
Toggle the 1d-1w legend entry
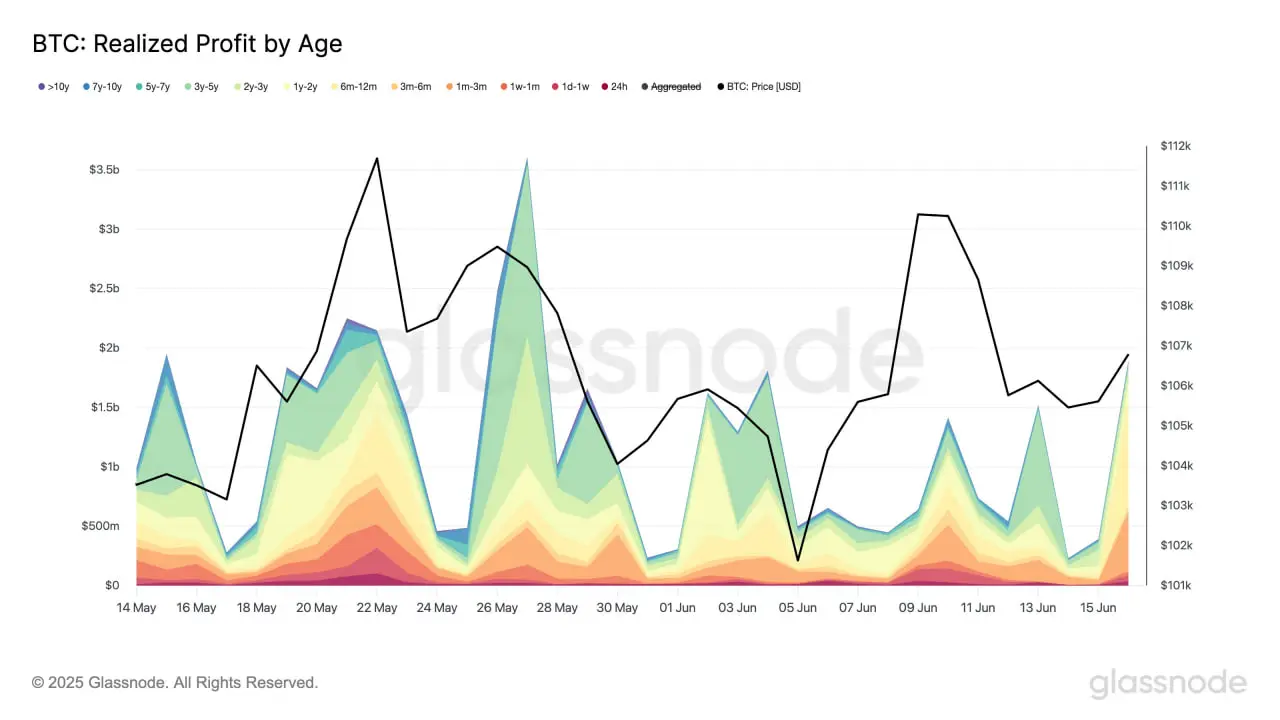click(573, 87)
